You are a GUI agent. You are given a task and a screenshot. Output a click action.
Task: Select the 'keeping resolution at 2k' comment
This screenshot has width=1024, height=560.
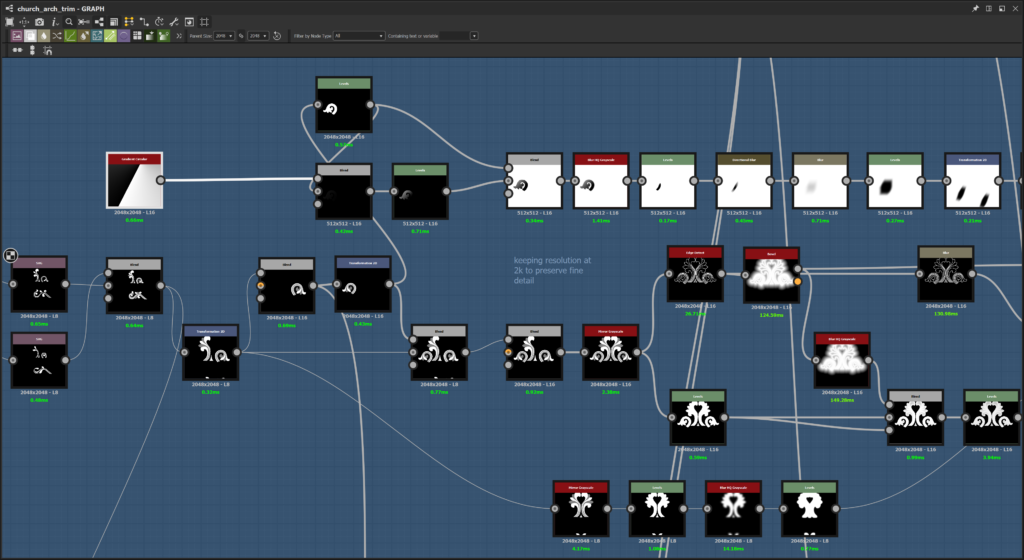(x=551, y=270)
